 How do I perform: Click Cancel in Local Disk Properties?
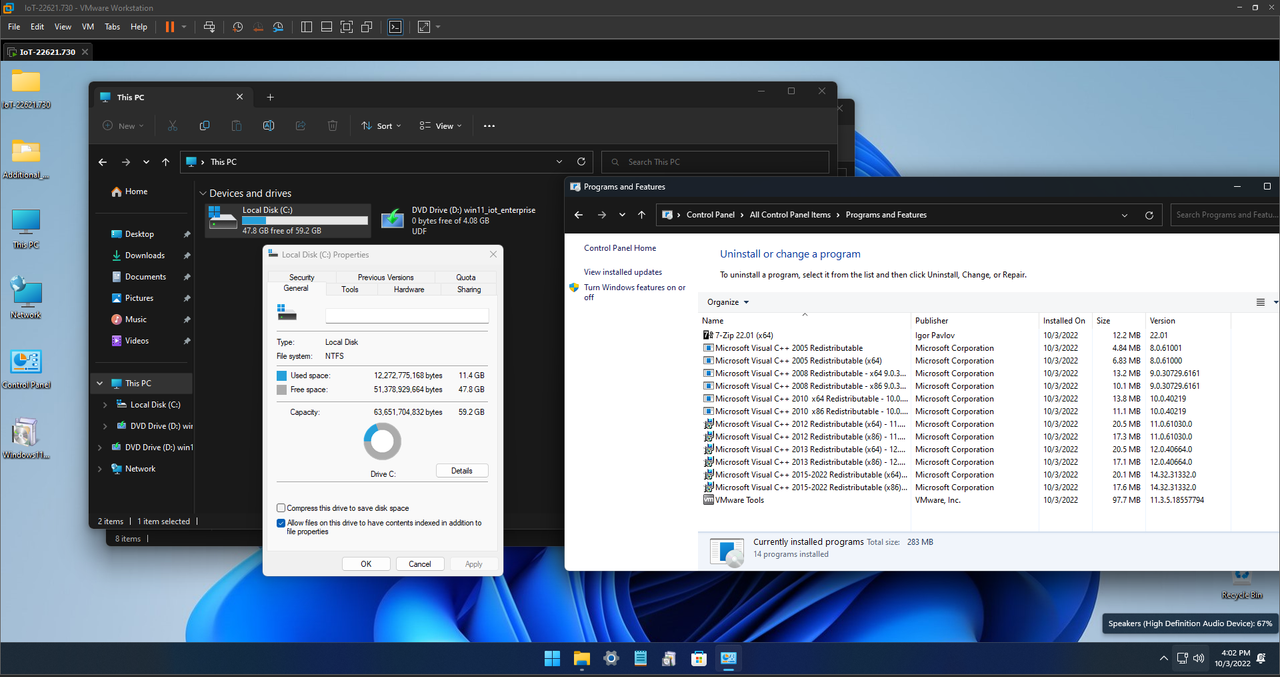point(420,564)
